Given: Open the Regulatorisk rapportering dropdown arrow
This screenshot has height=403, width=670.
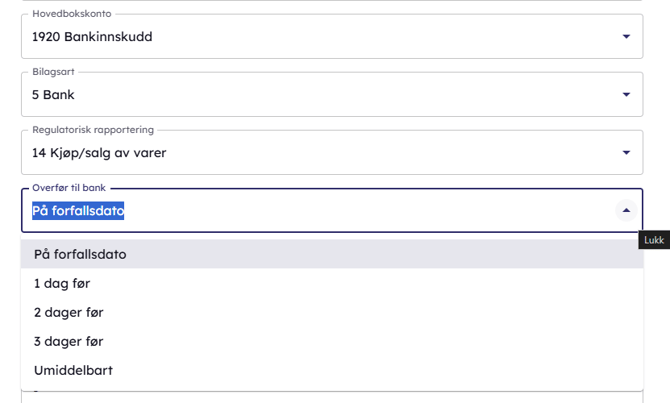Looking at the screenshot, I should pyautogui.click(x=626, y=153).
